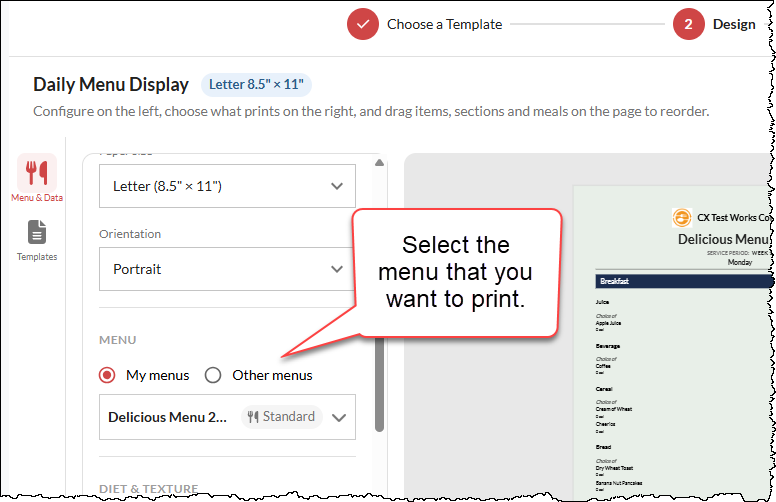
Task: Click the Letter 8.5" × 11" badge
Action: [256, 85]
